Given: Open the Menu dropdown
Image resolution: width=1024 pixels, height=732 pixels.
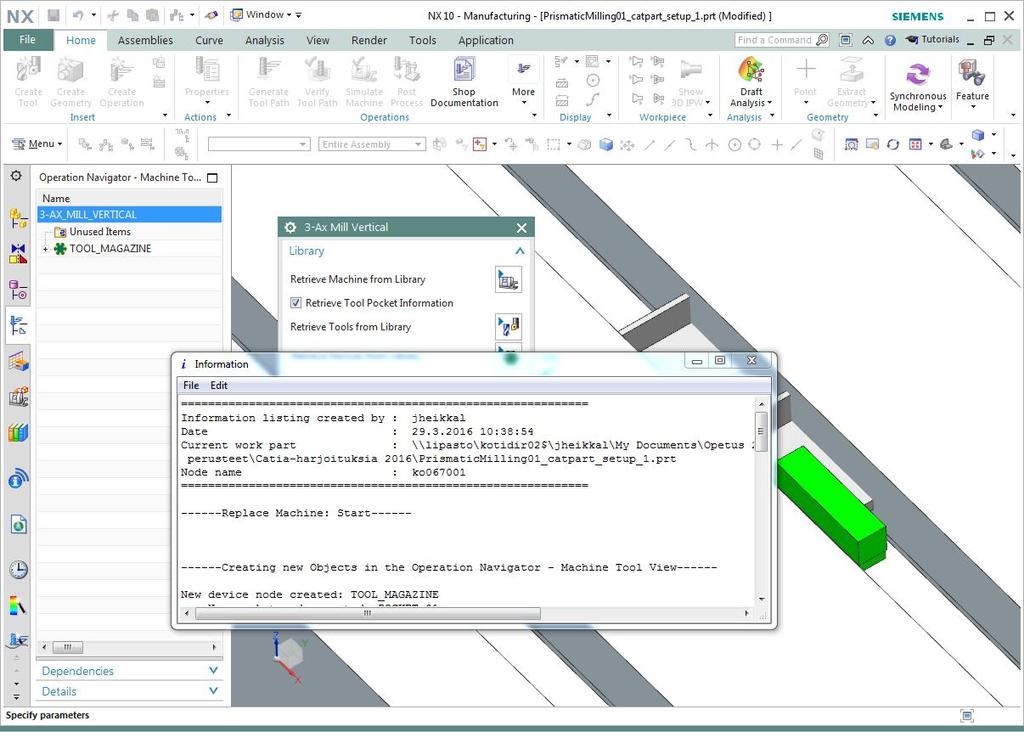Looking at the screenshot, I should [x=37, y=144].
